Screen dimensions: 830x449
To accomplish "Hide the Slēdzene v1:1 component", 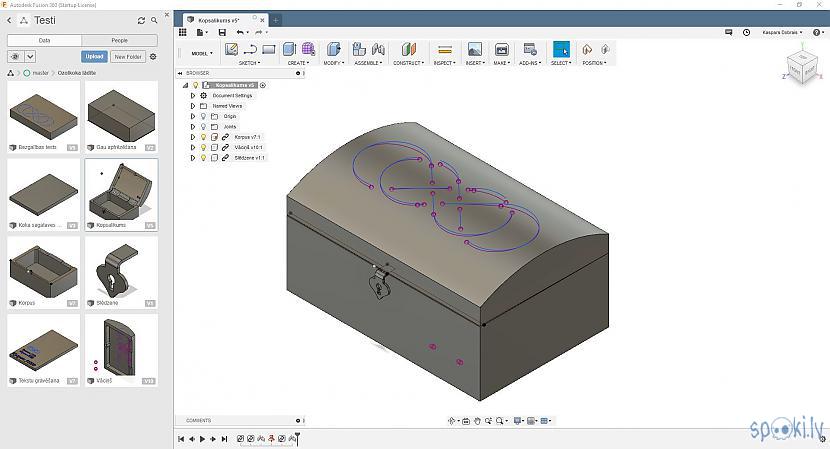I will pos(203,158).
